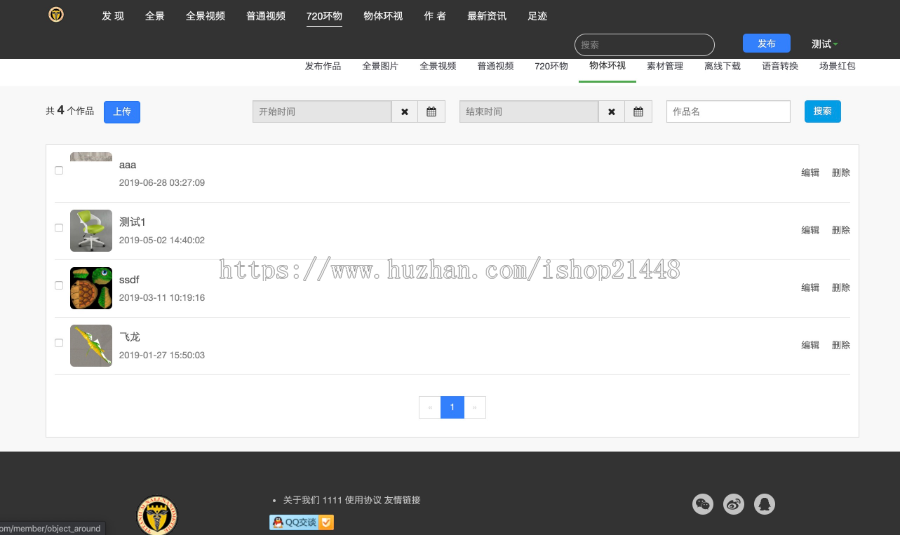Open the end time calendar picker icon

(x=638, y=112)
